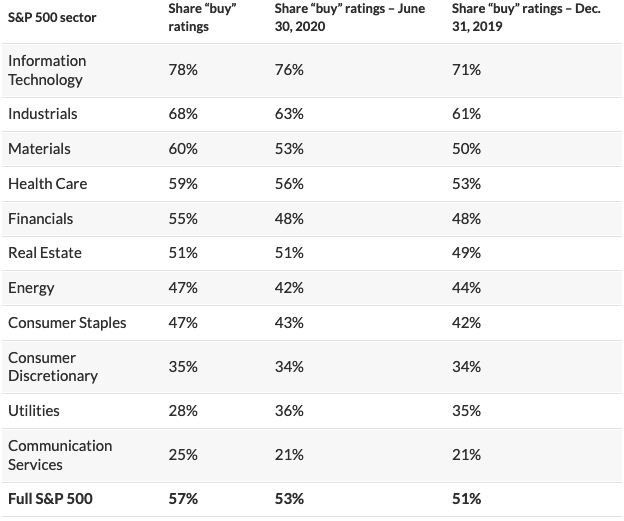Click the Communication Services sector label
The height and width of the screenshot is (521, 624).
click(x=60, y=455)
